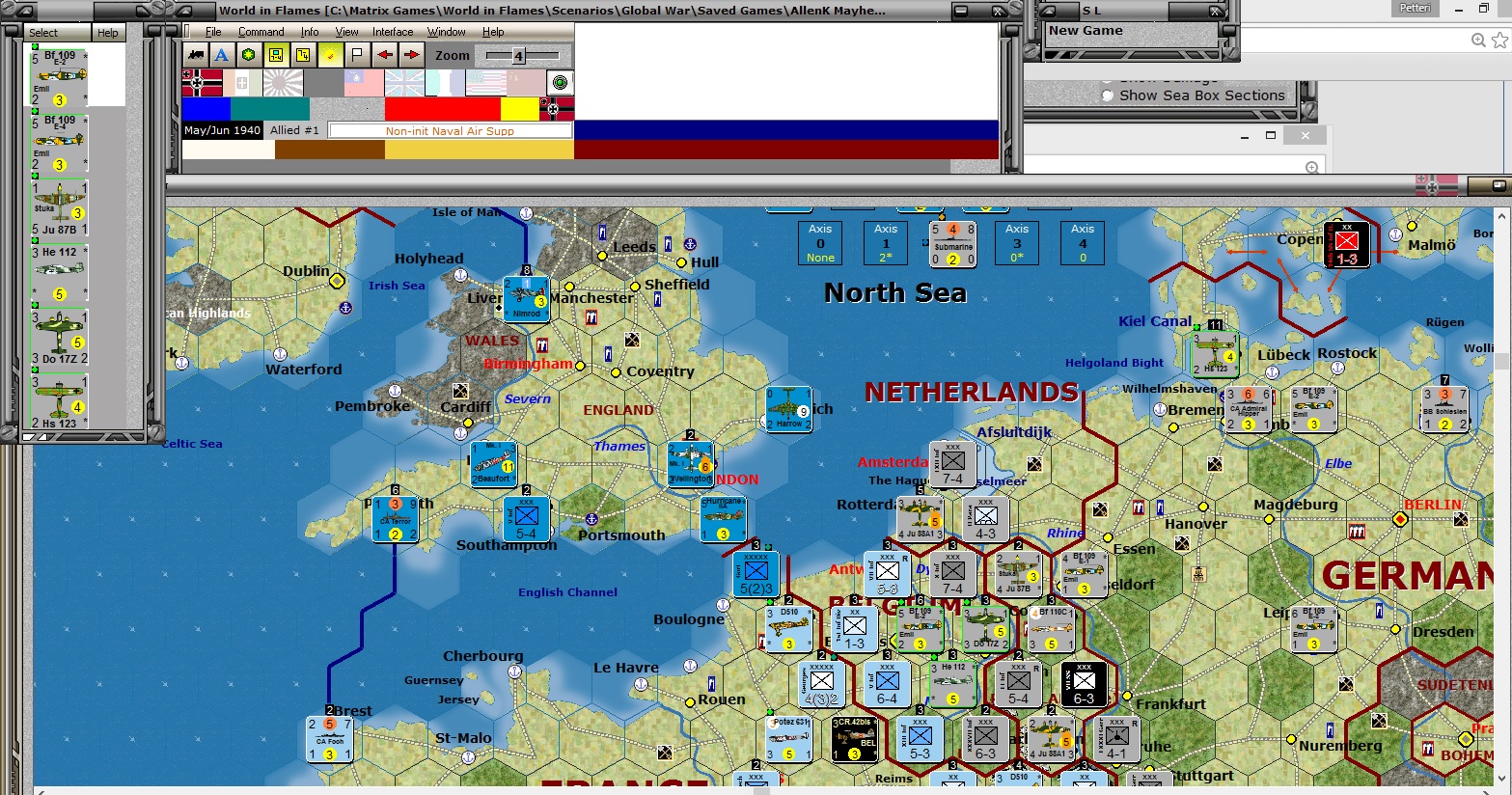Open the Info menu
This screenshot has height=795, width=1512.
point(309,32)
